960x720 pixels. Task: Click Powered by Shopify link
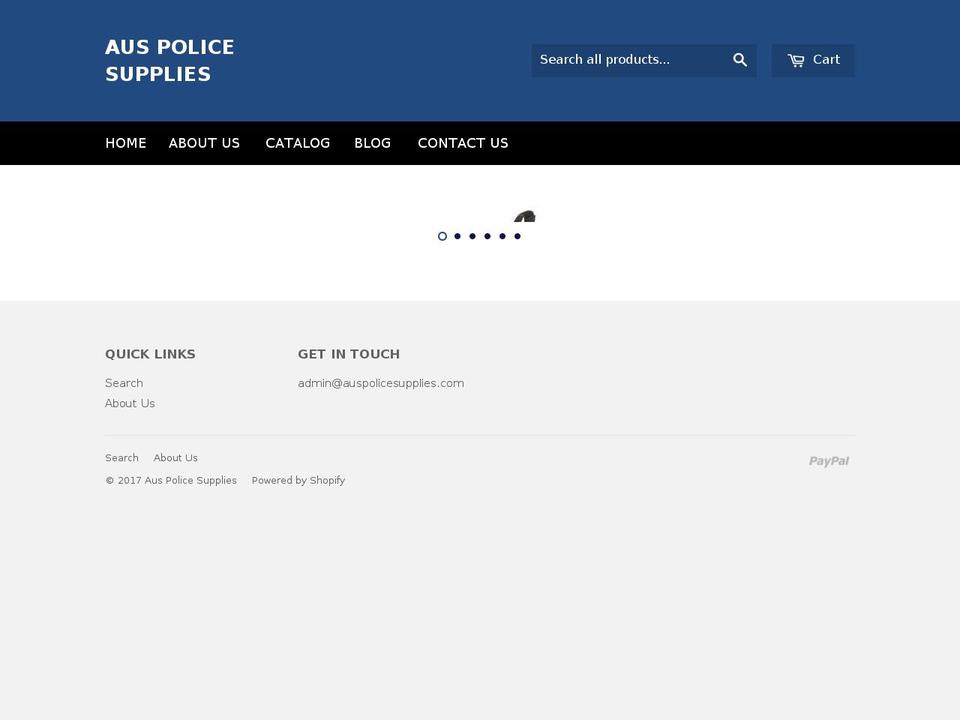click(x=298, y=481)
